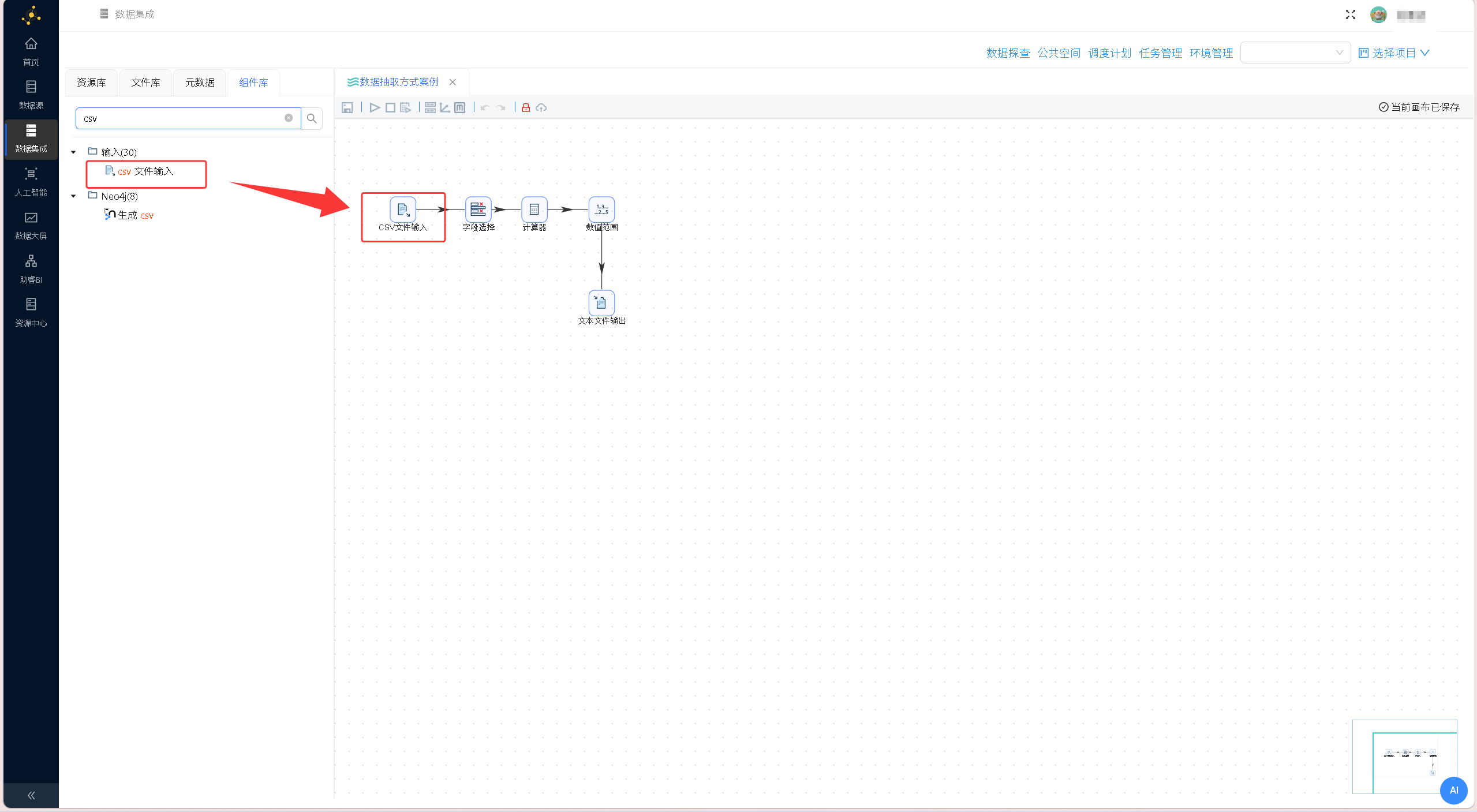Stop execution with the square stop icon

coord(390,107)
